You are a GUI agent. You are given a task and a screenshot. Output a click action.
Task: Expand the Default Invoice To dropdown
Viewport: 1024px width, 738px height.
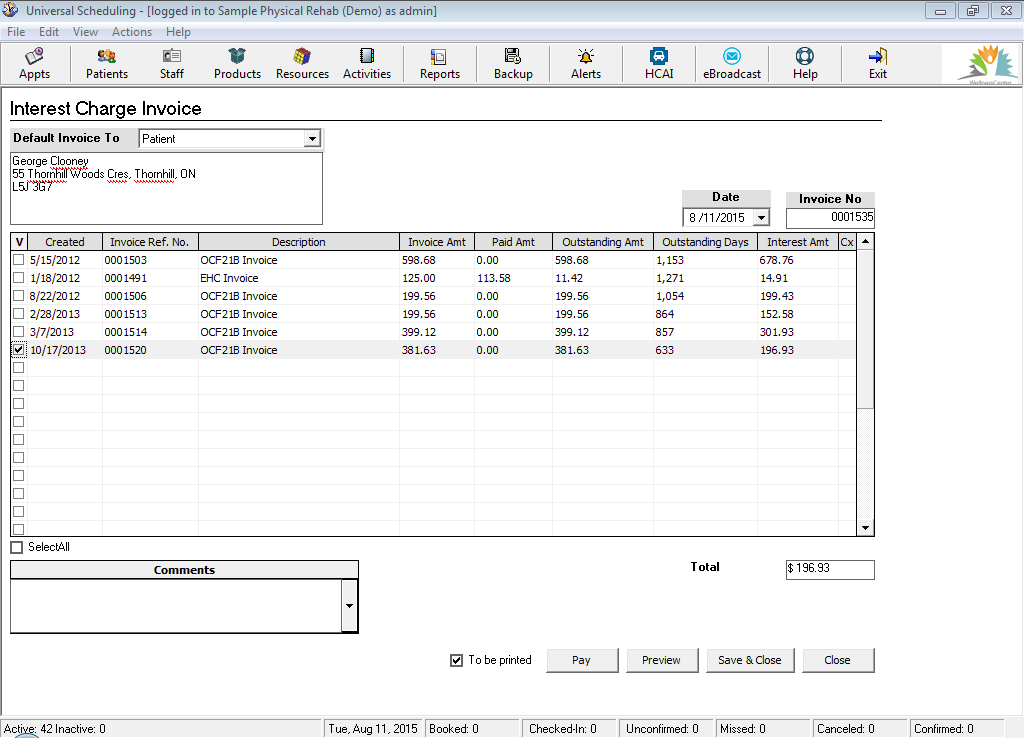(312, 138)
